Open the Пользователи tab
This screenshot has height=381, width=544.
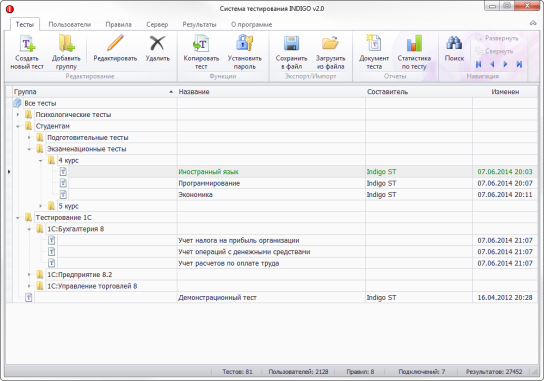pos(69,24)
